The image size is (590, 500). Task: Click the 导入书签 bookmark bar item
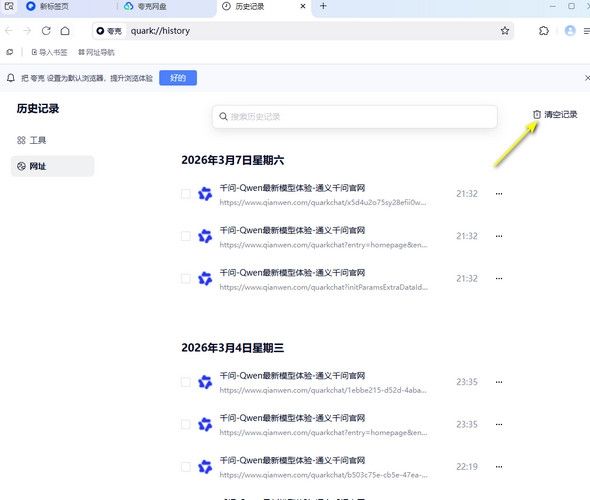49,52
